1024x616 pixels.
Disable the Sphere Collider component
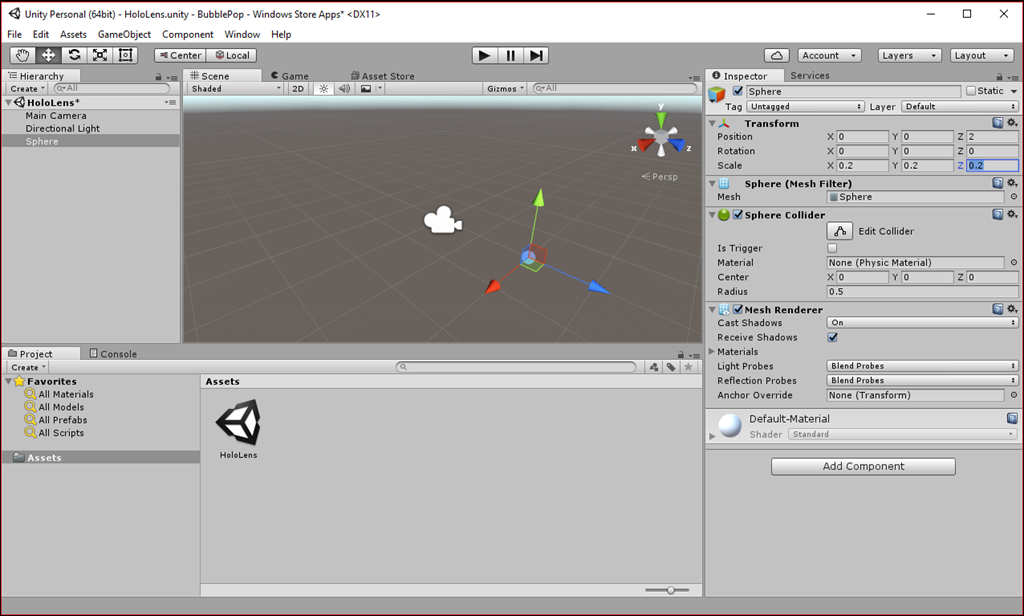(x=737, y=214)
